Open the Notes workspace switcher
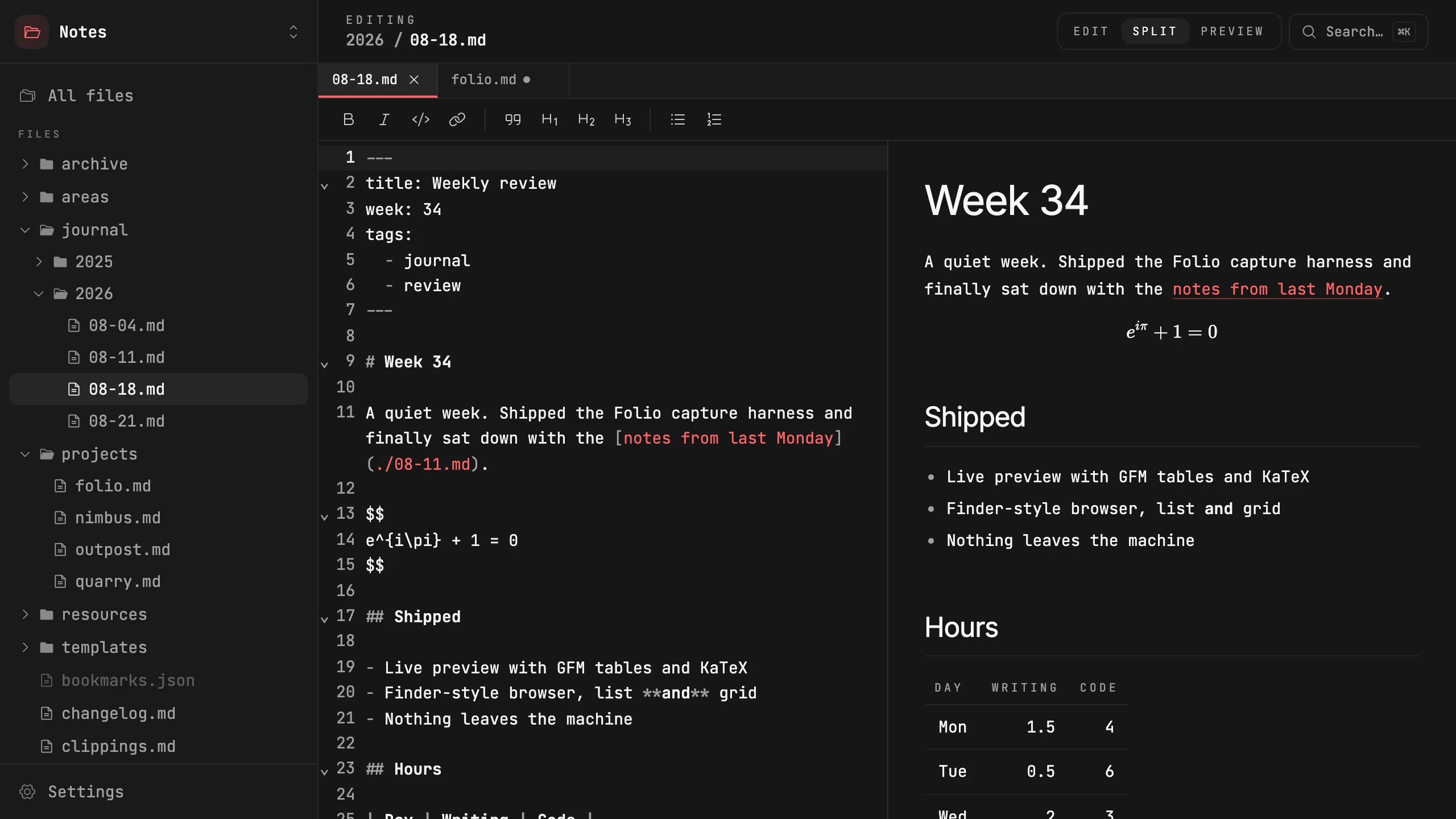Screen dimensions: 1456x819 293,32
